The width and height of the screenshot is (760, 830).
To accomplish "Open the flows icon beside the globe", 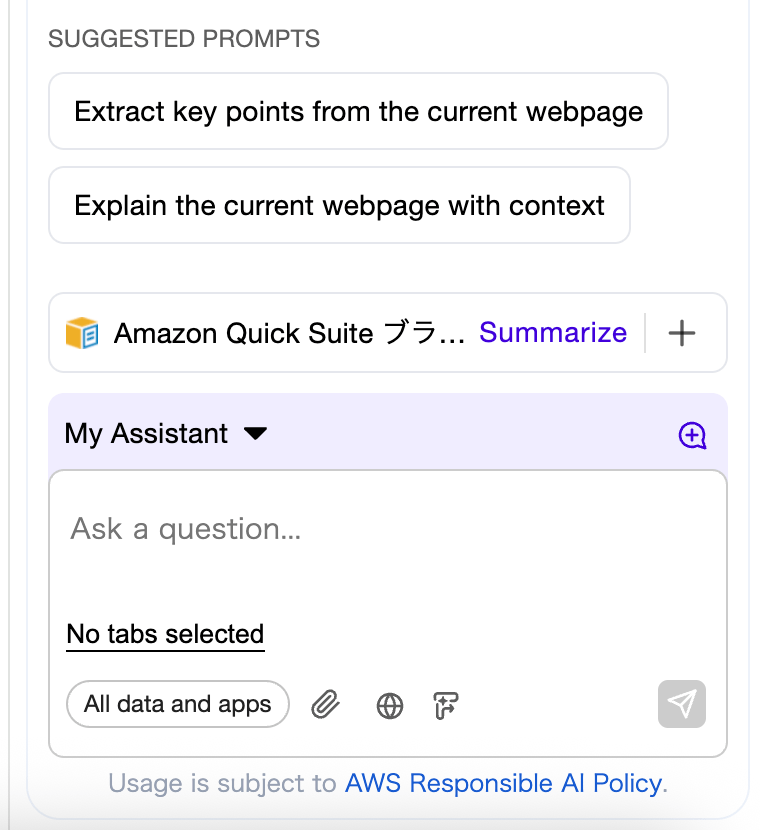I will 446,705.
